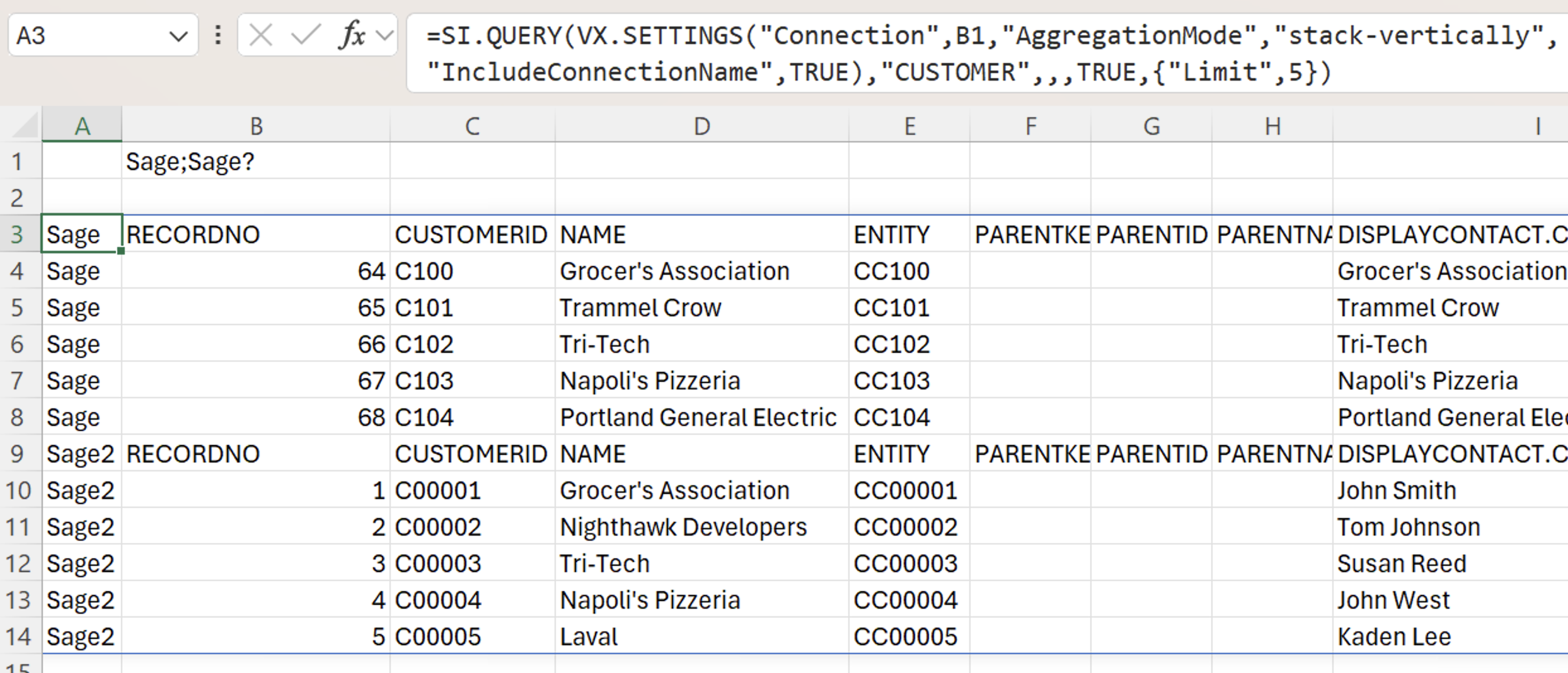
Task: Click the Cancel X icon in formula bar
Action: click(x=260, y=35)
